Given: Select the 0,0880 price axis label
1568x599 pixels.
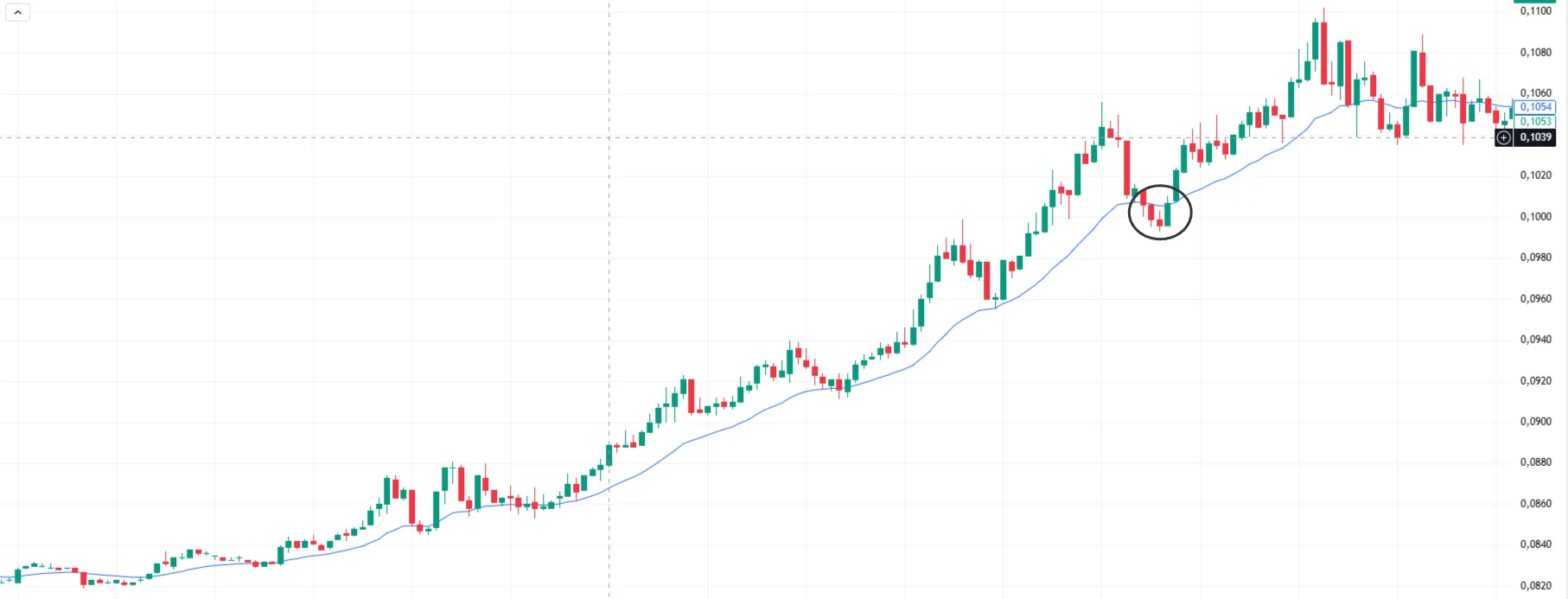Looking at the screenshot, I should [1535, 462].
